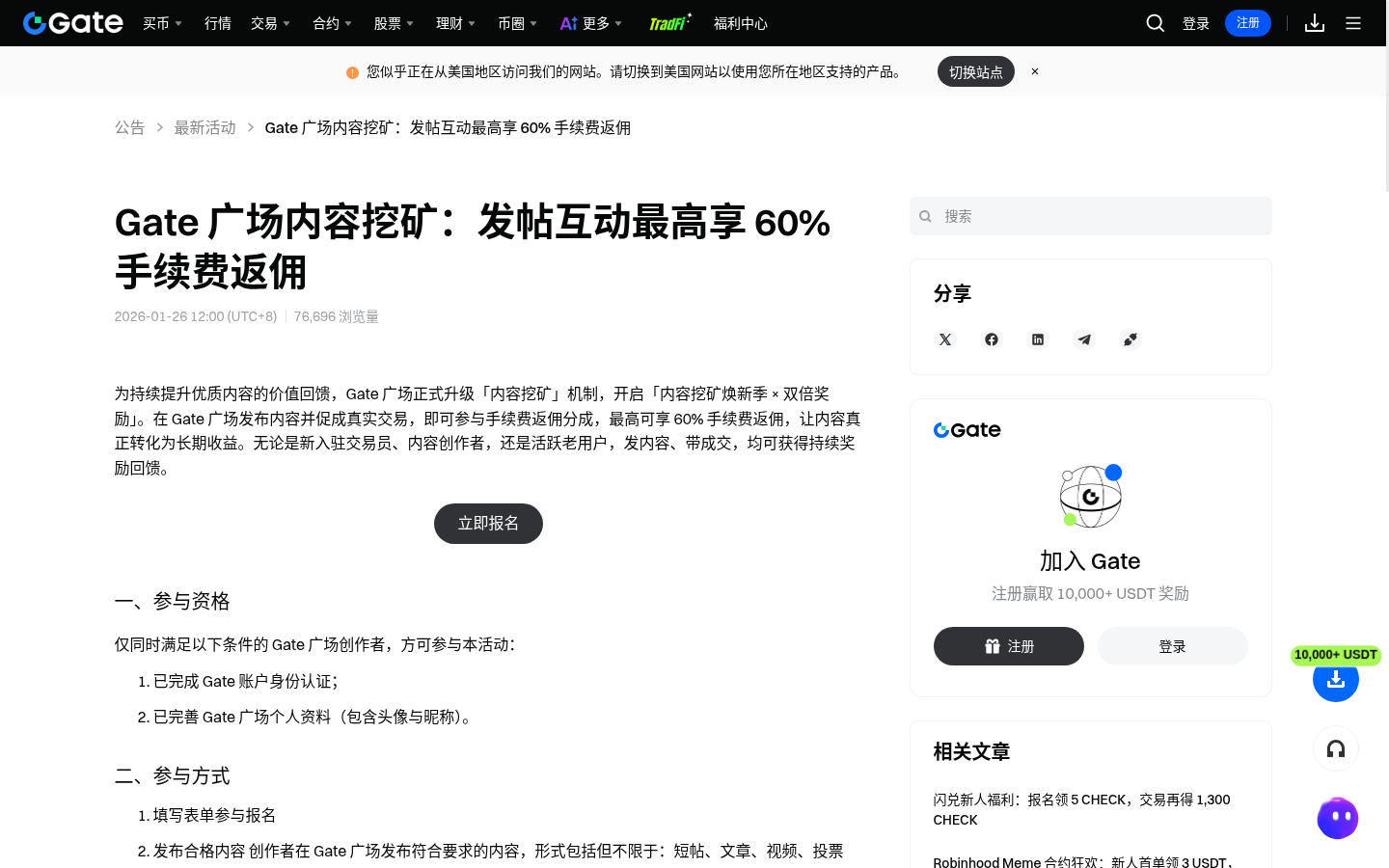Click the 76,696 浏览量 view count

pyautogui.click(x=337, y=316)
